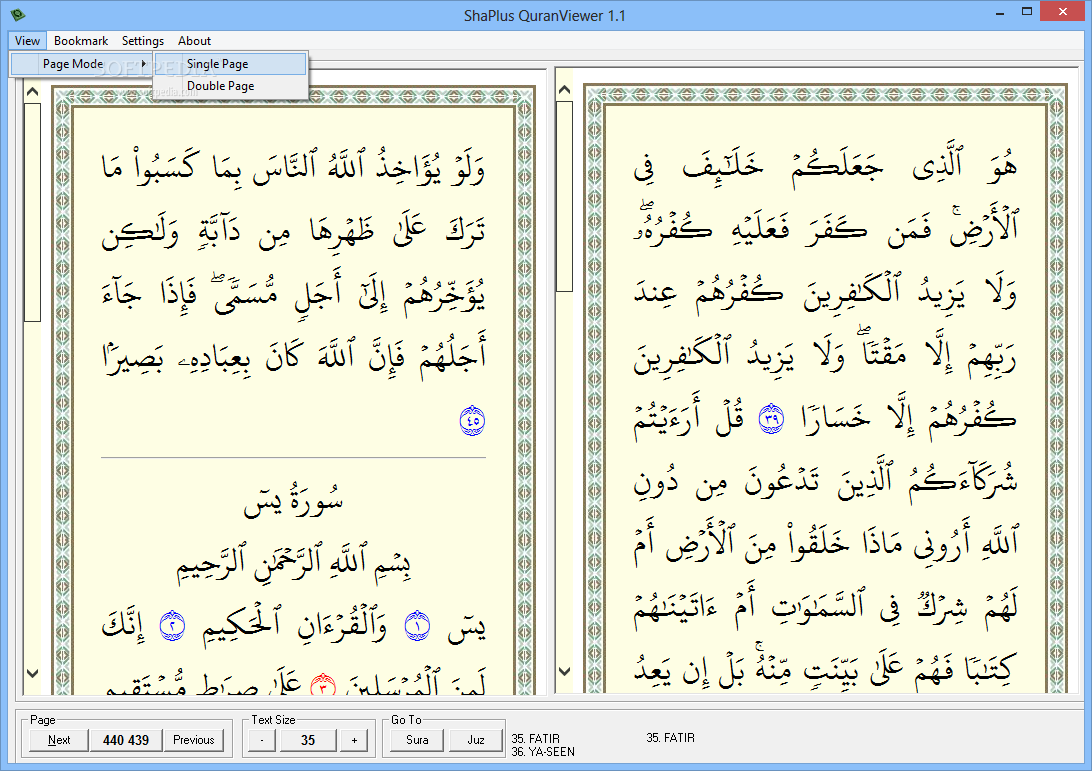The height and width of the screenshot is (771, 1092).
Task: Click status text '36. YA-SEEN'
Action: [543, 752]
